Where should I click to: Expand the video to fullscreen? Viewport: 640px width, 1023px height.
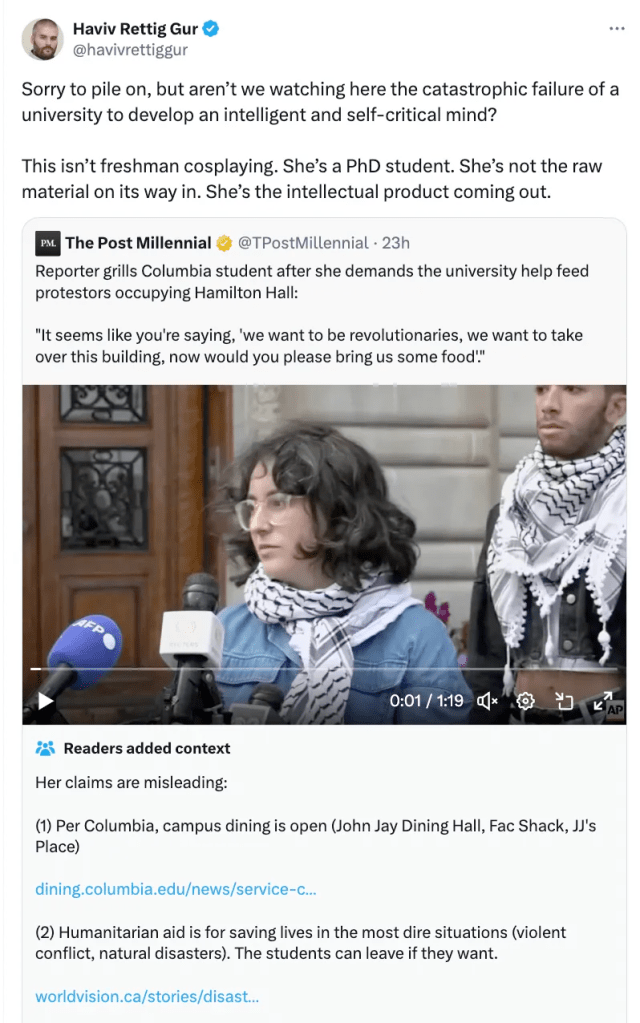pos(602,701)
